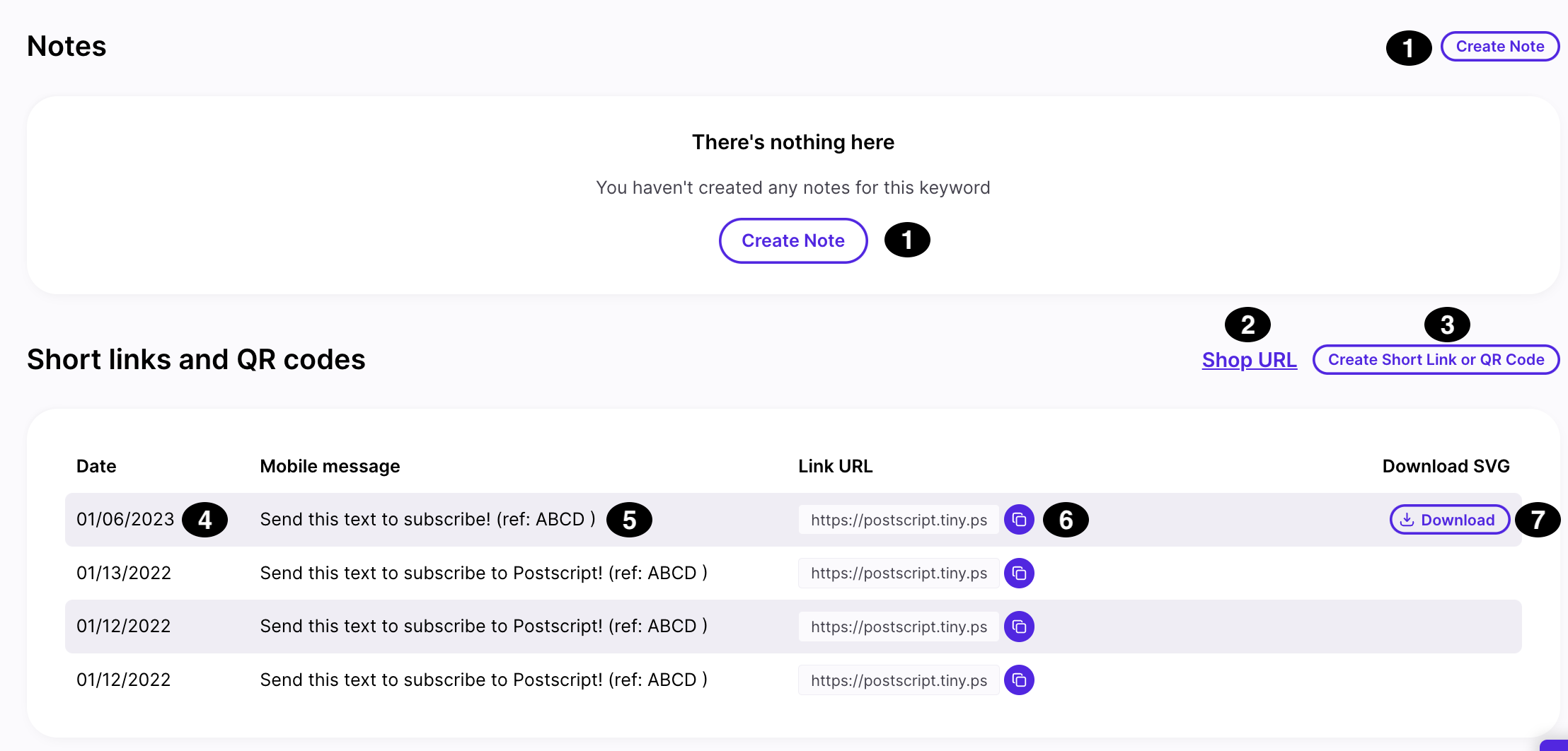1568x751 pixels.
Task: Click Create Short Link or QR Code
Action: tap(1436, 360)
